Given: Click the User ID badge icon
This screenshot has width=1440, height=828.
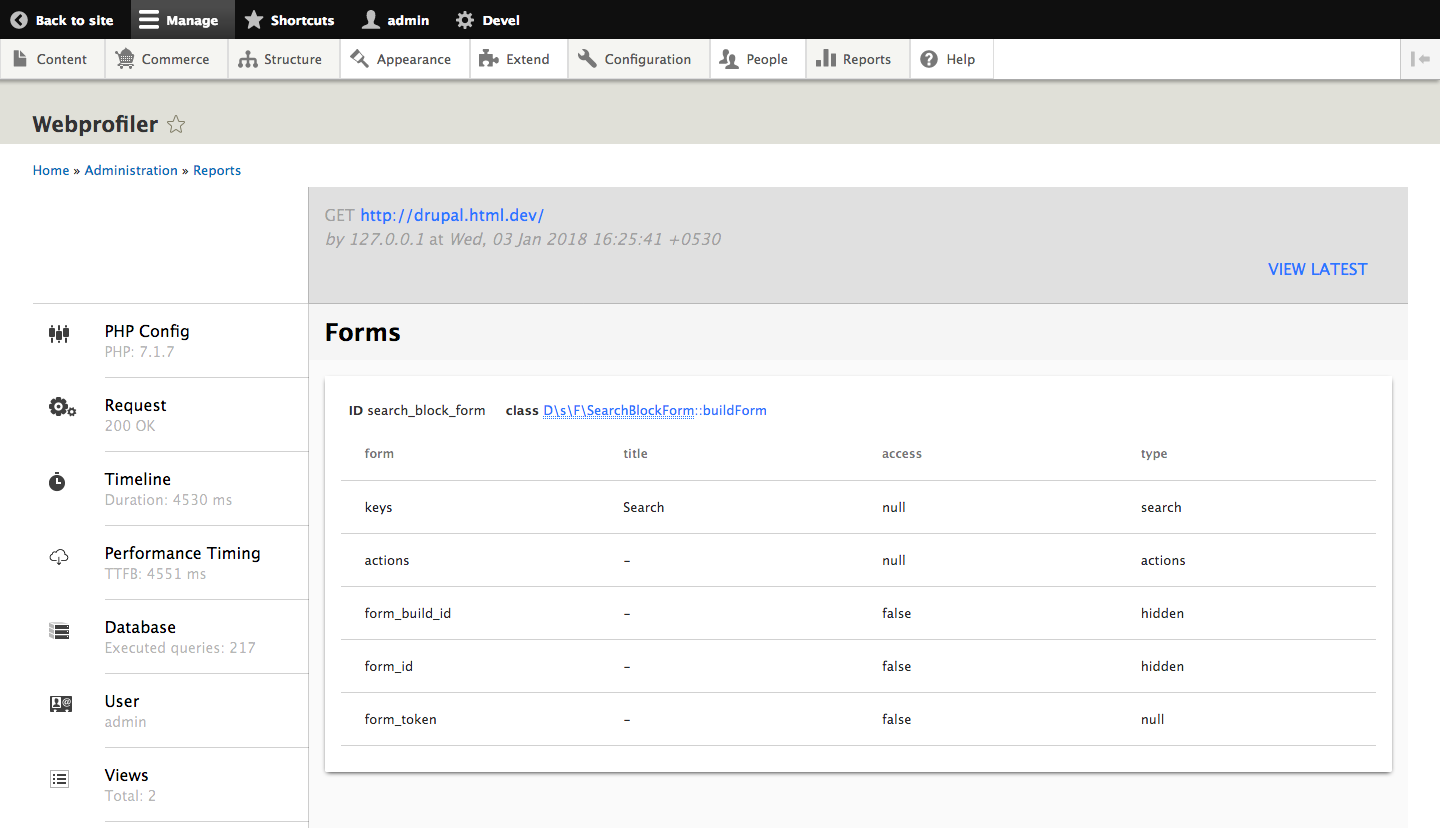Looking at the screenshot, I should (x=60, y=703).
